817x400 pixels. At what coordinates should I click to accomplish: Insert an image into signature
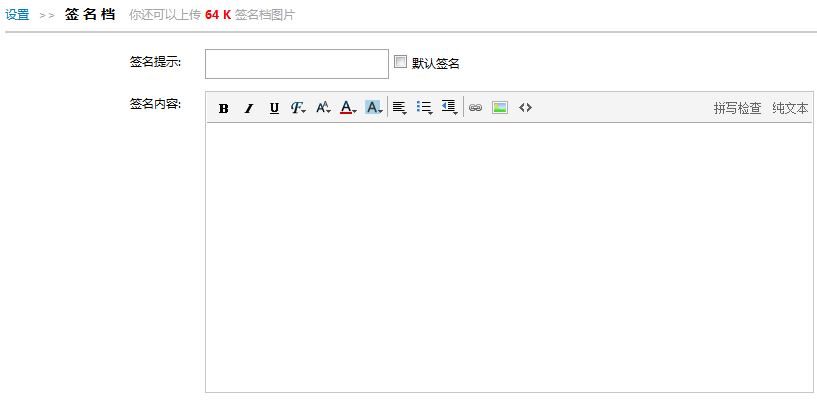[x=500, y=108]
